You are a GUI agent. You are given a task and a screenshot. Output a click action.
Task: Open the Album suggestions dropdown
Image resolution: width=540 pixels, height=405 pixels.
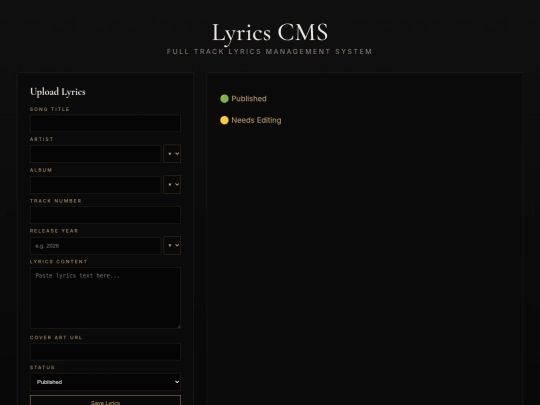(x=172, y=185)
